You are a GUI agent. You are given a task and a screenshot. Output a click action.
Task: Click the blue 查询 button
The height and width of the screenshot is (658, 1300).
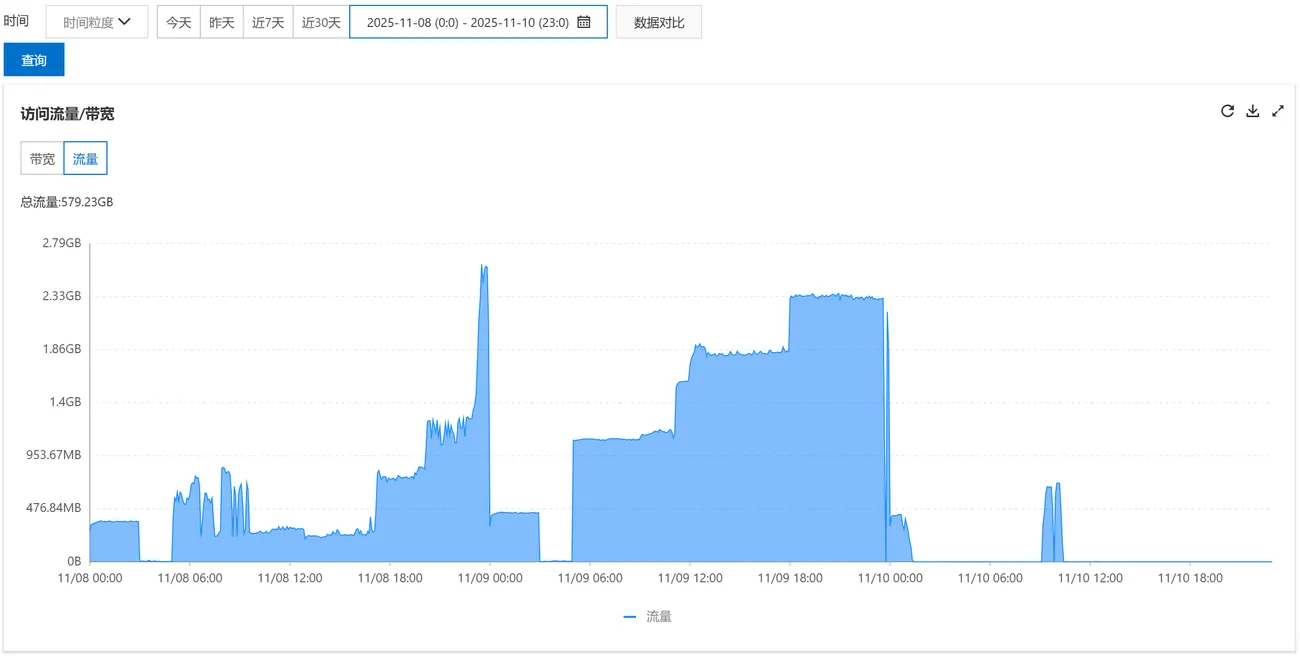pos(34,60)
